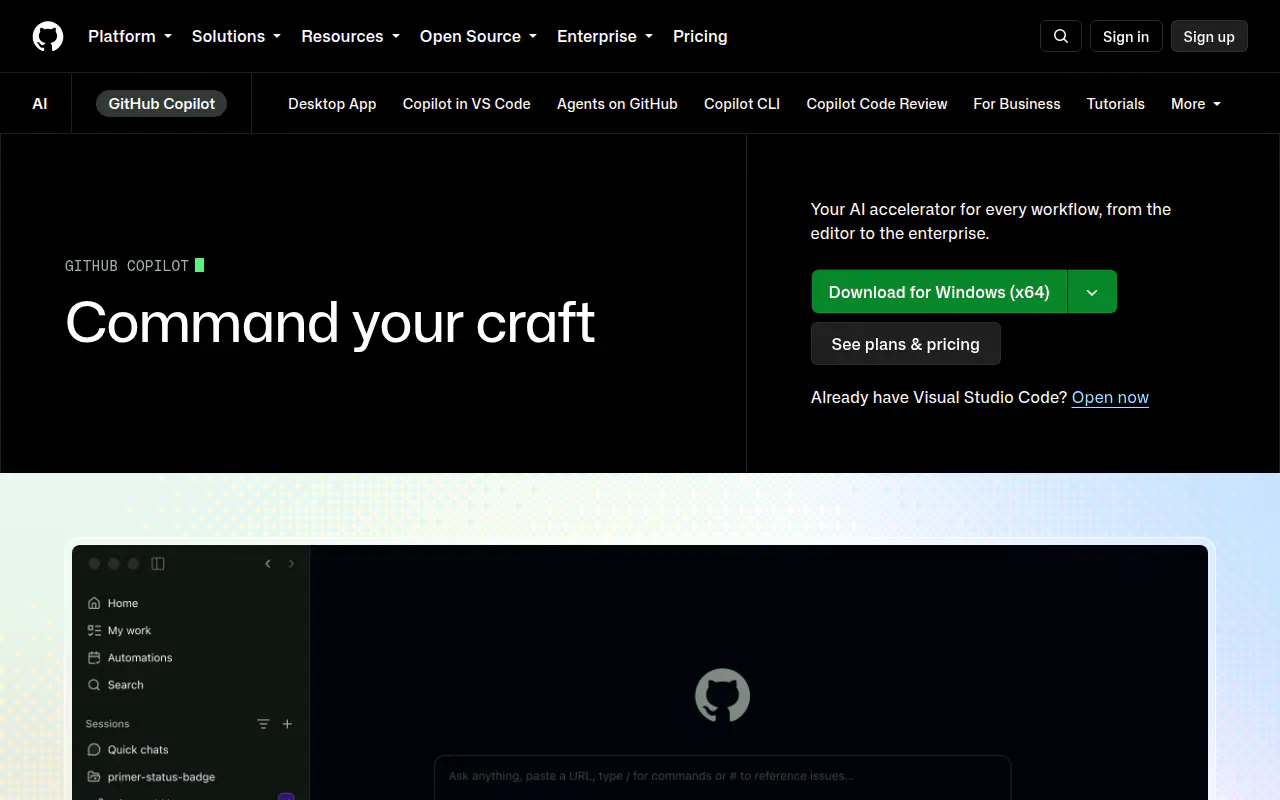The image size is (1280, 800).
Task: Click the Sign in button
Action: coord(1126,36)
